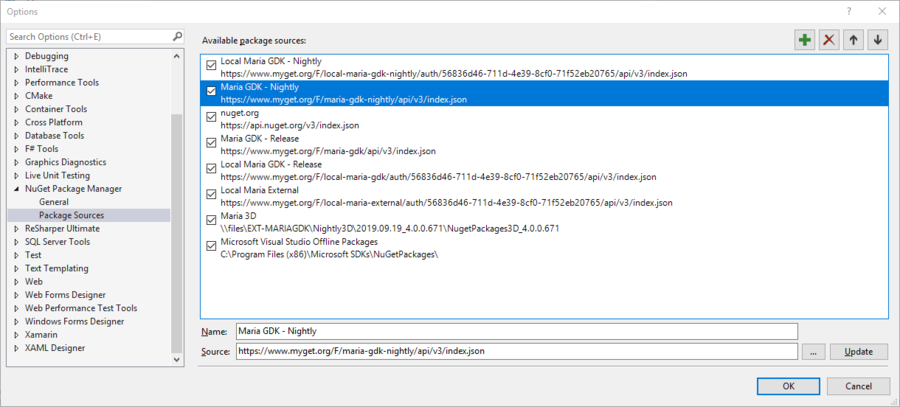Close the Options dialog window
This screenshot has height=407, width=900.
pyautogui.click(x=882, y=11)
